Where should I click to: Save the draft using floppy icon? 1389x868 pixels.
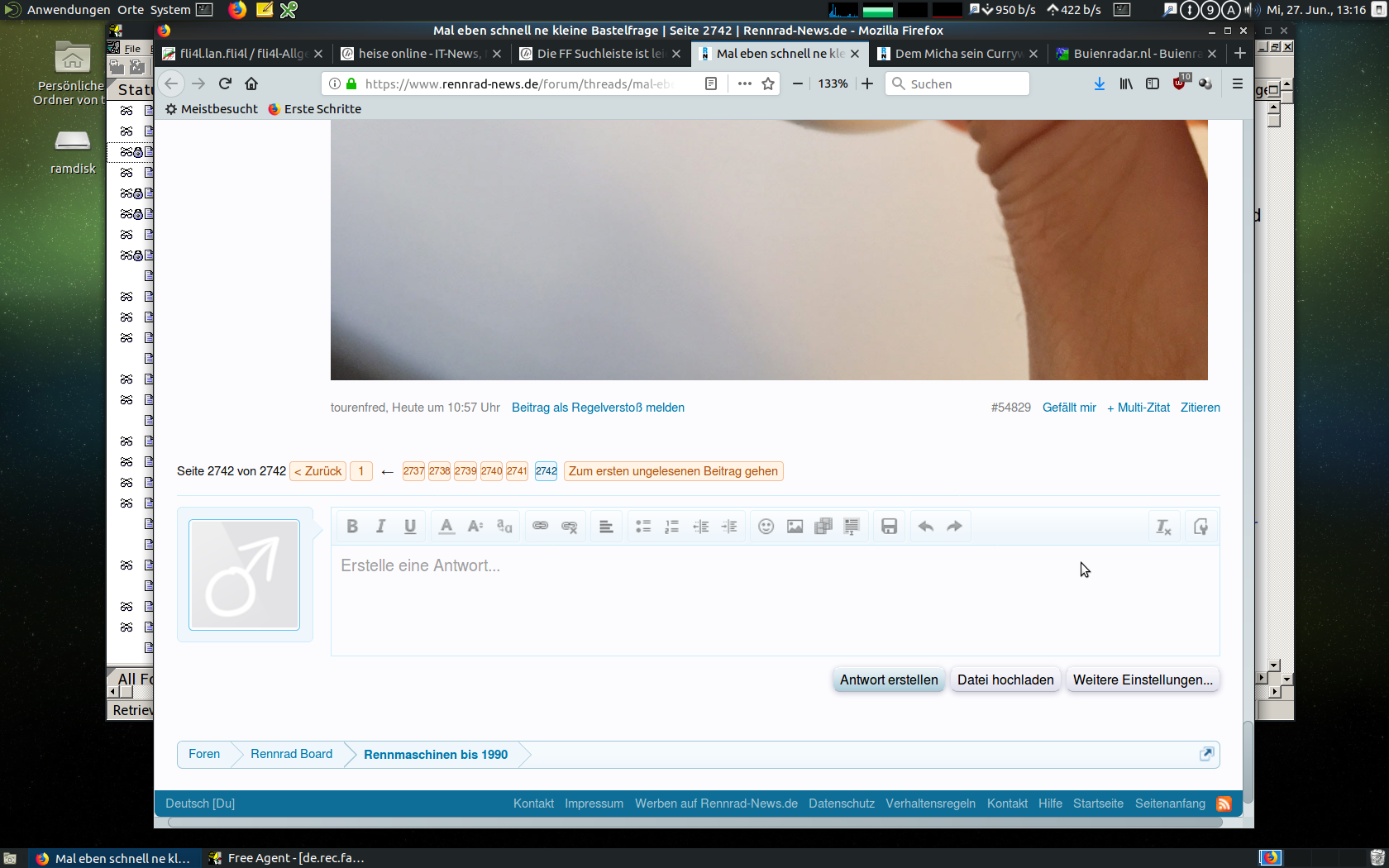(x=890, y=527)
